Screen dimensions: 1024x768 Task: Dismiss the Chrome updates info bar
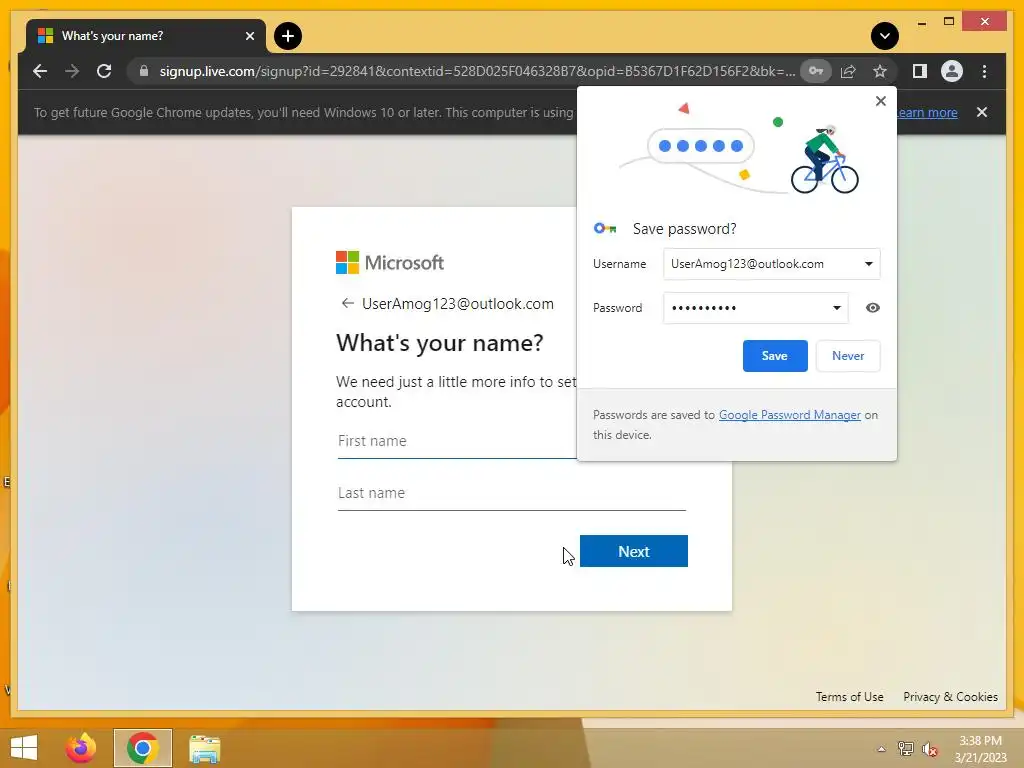pos(982,112)
